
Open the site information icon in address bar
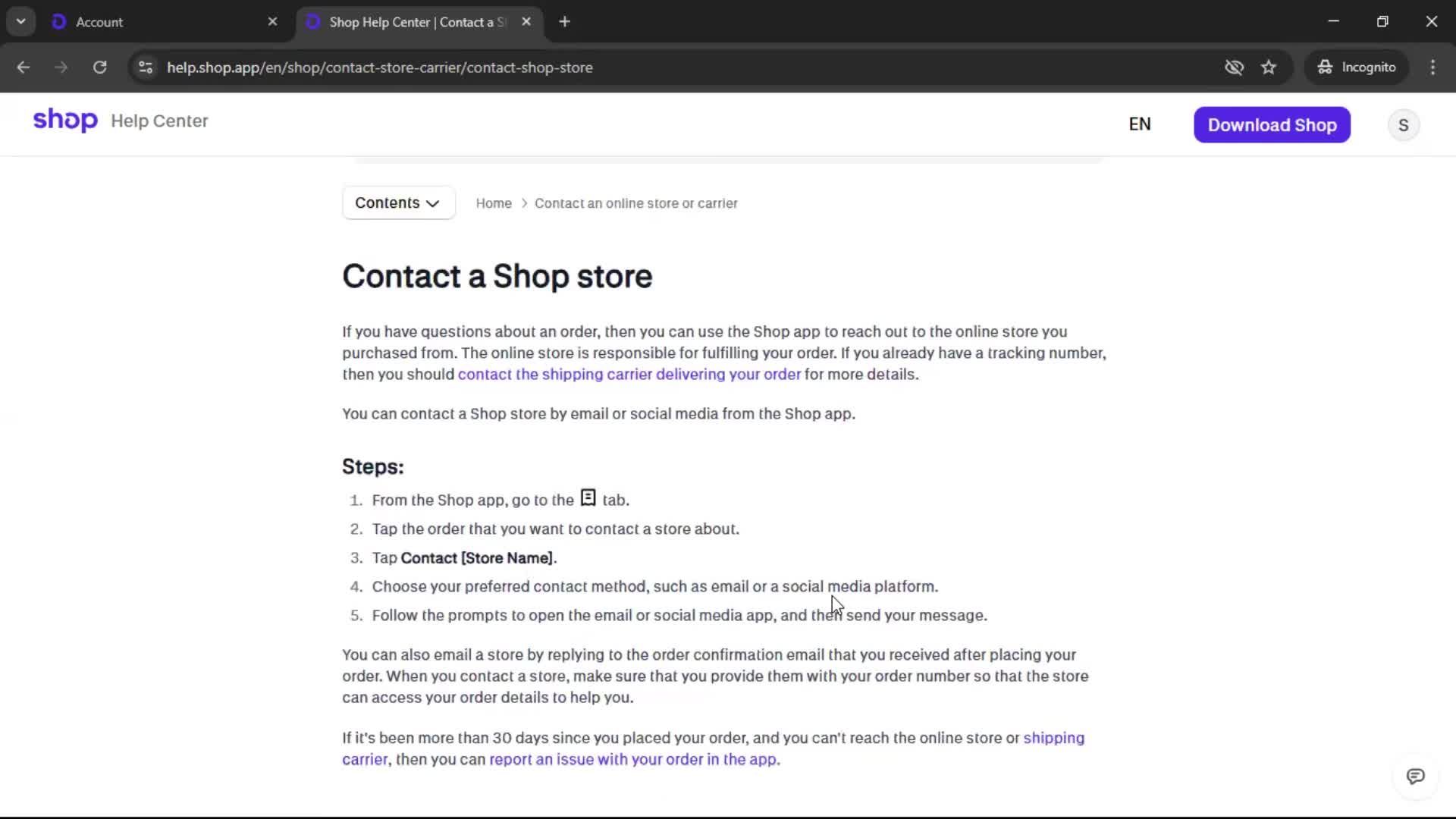pyautogui.click(x=146, y=67)
